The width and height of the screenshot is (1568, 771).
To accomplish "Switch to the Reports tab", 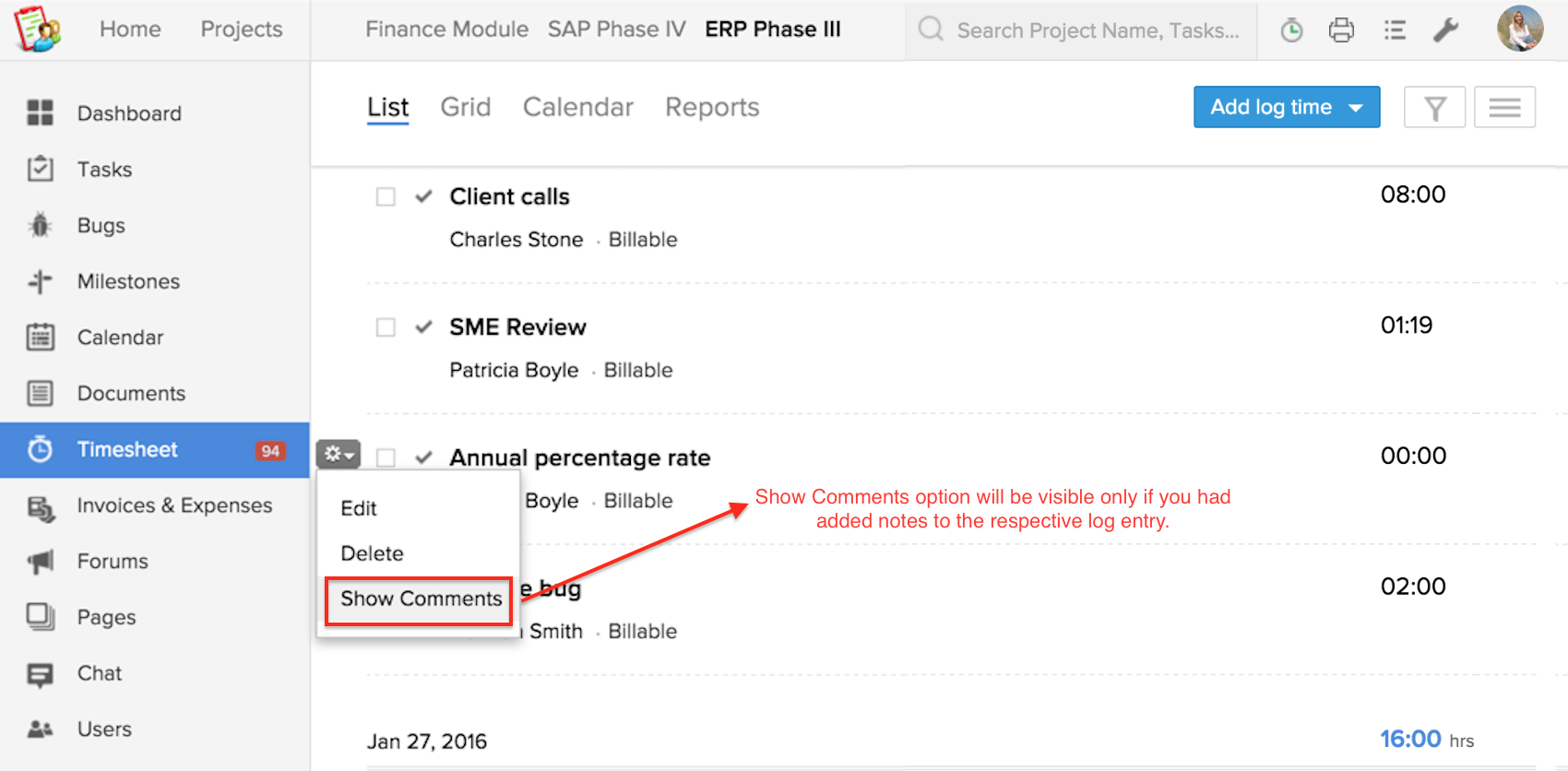I will (x=711, y=108).
